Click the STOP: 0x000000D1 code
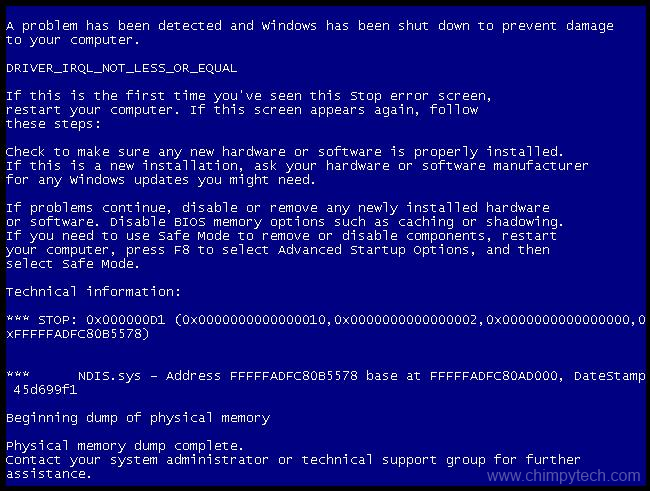Image resolution: width=650 pixels, height=491 pixels. [x=102, y=320]
